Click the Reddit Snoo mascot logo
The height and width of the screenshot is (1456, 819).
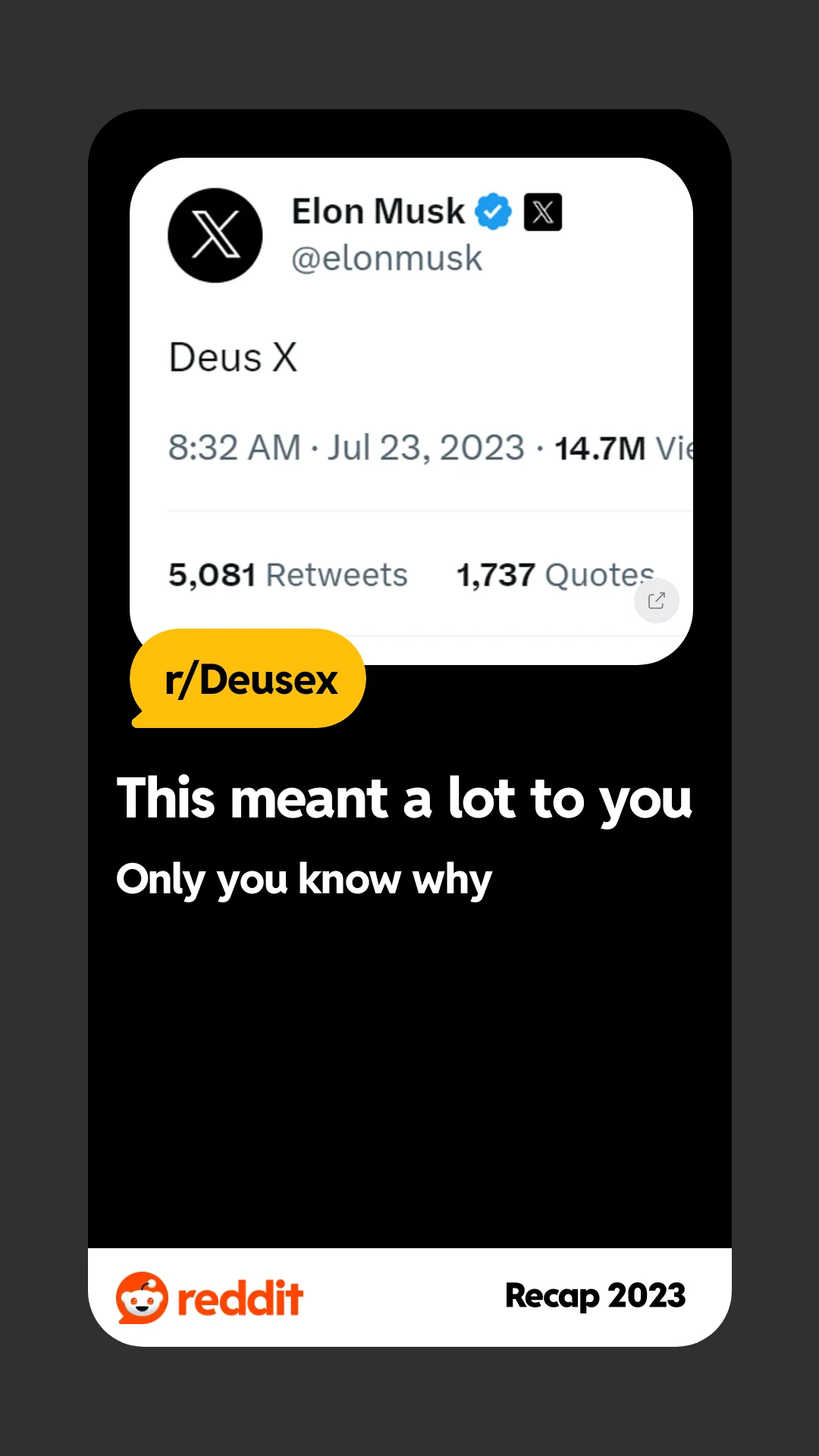(142, 1298)
